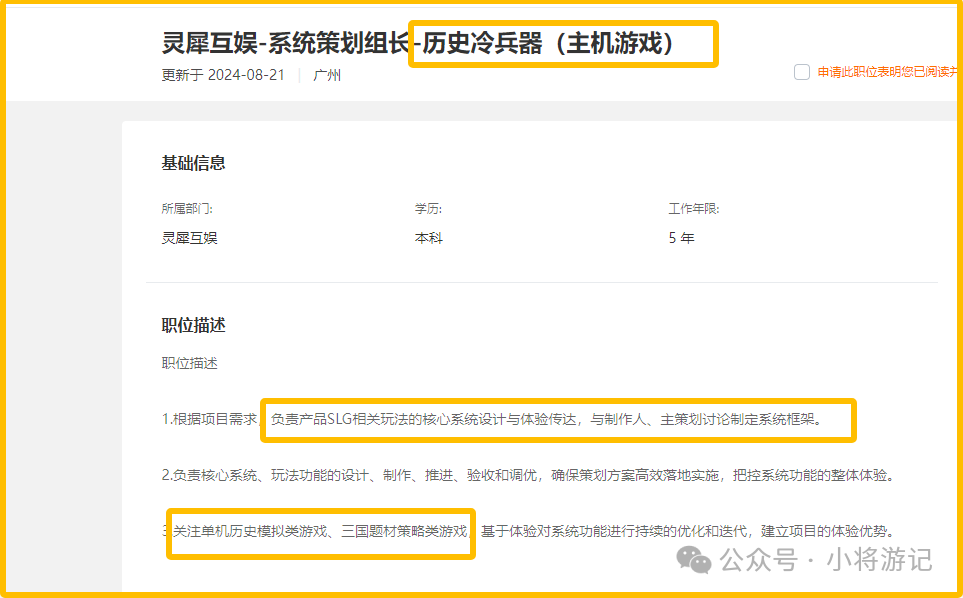
Task: Click description line 1 starting 根据项目需求
Action: 492,420
